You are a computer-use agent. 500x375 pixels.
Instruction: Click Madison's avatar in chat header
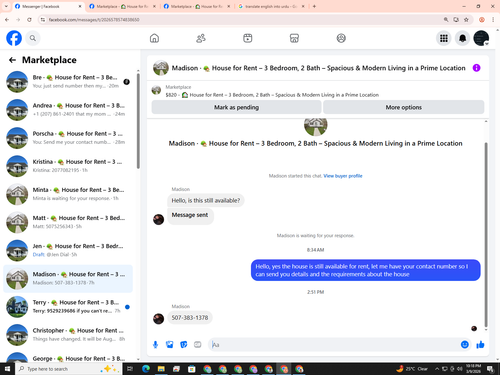click(161, 68)
